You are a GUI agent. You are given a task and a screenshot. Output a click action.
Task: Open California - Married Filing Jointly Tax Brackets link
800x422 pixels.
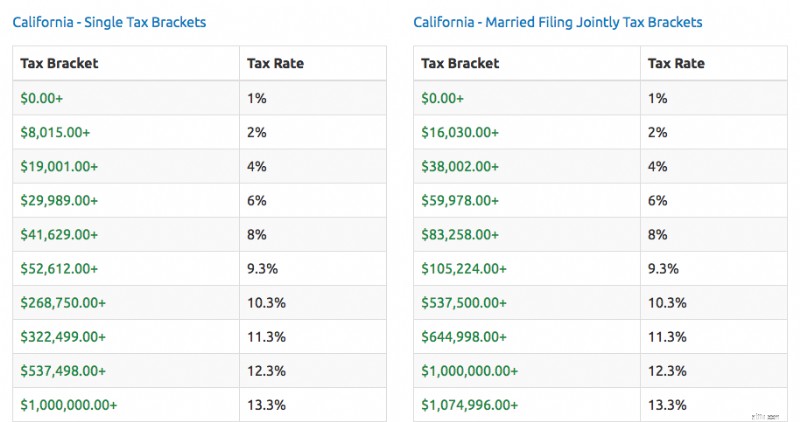point(558,22)
